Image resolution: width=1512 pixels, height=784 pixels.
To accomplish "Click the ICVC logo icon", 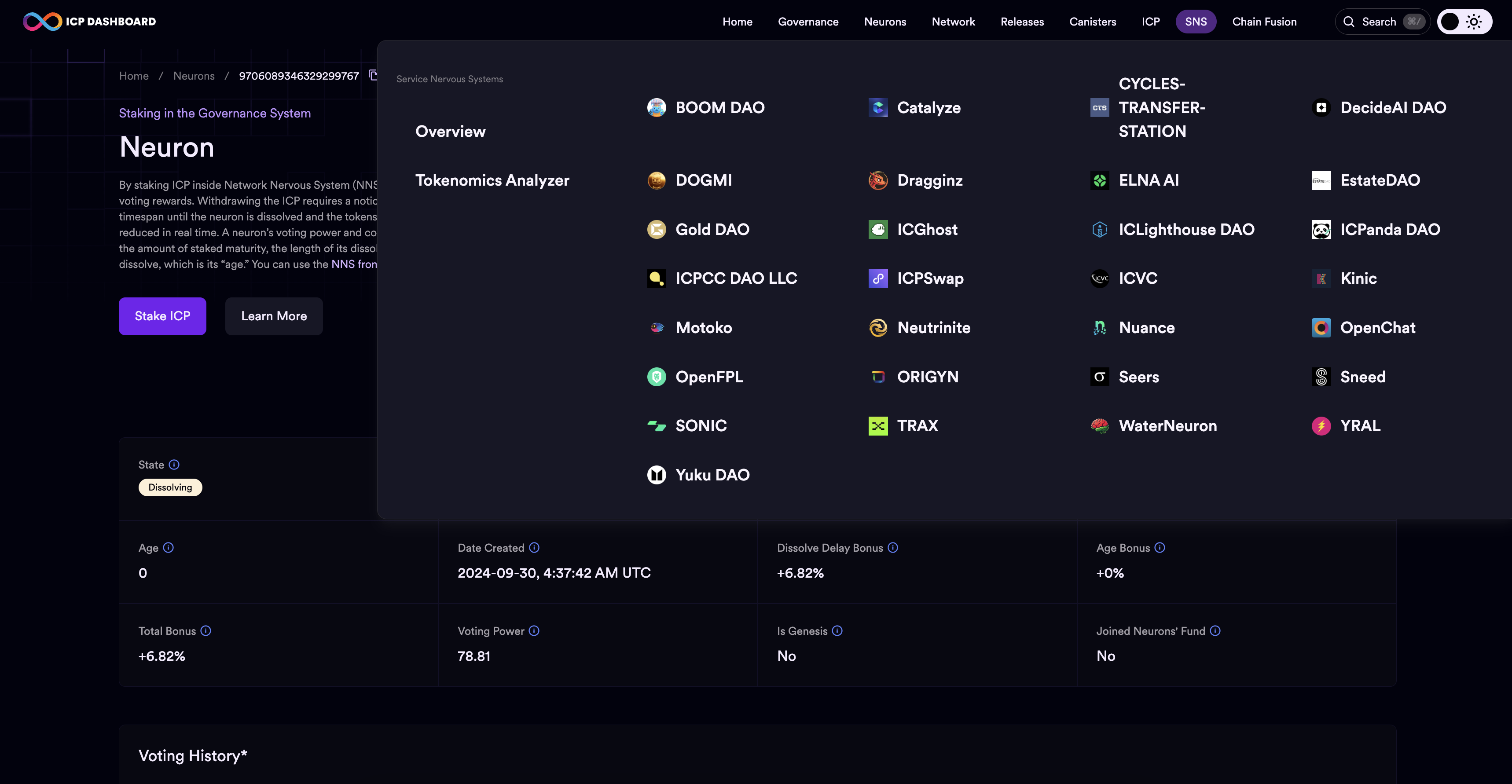I will (1099, 278).
